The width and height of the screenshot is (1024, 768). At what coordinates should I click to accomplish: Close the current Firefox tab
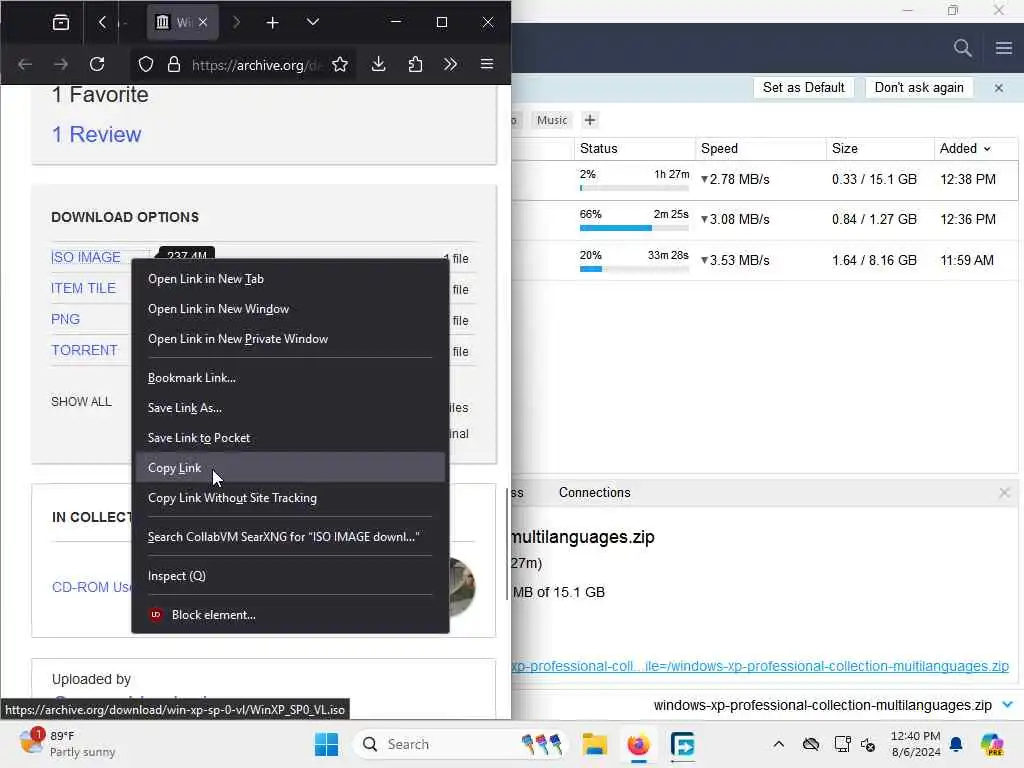point(203,22)
